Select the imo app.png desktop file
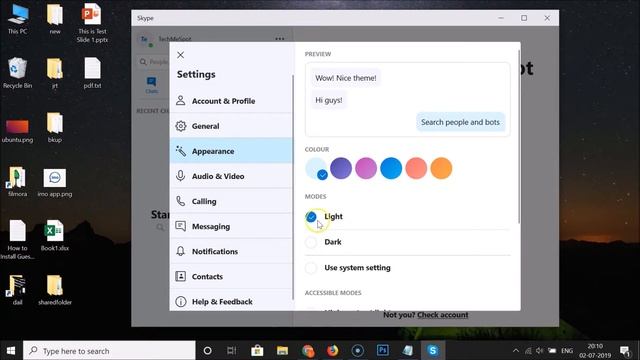 click(55, 182)
